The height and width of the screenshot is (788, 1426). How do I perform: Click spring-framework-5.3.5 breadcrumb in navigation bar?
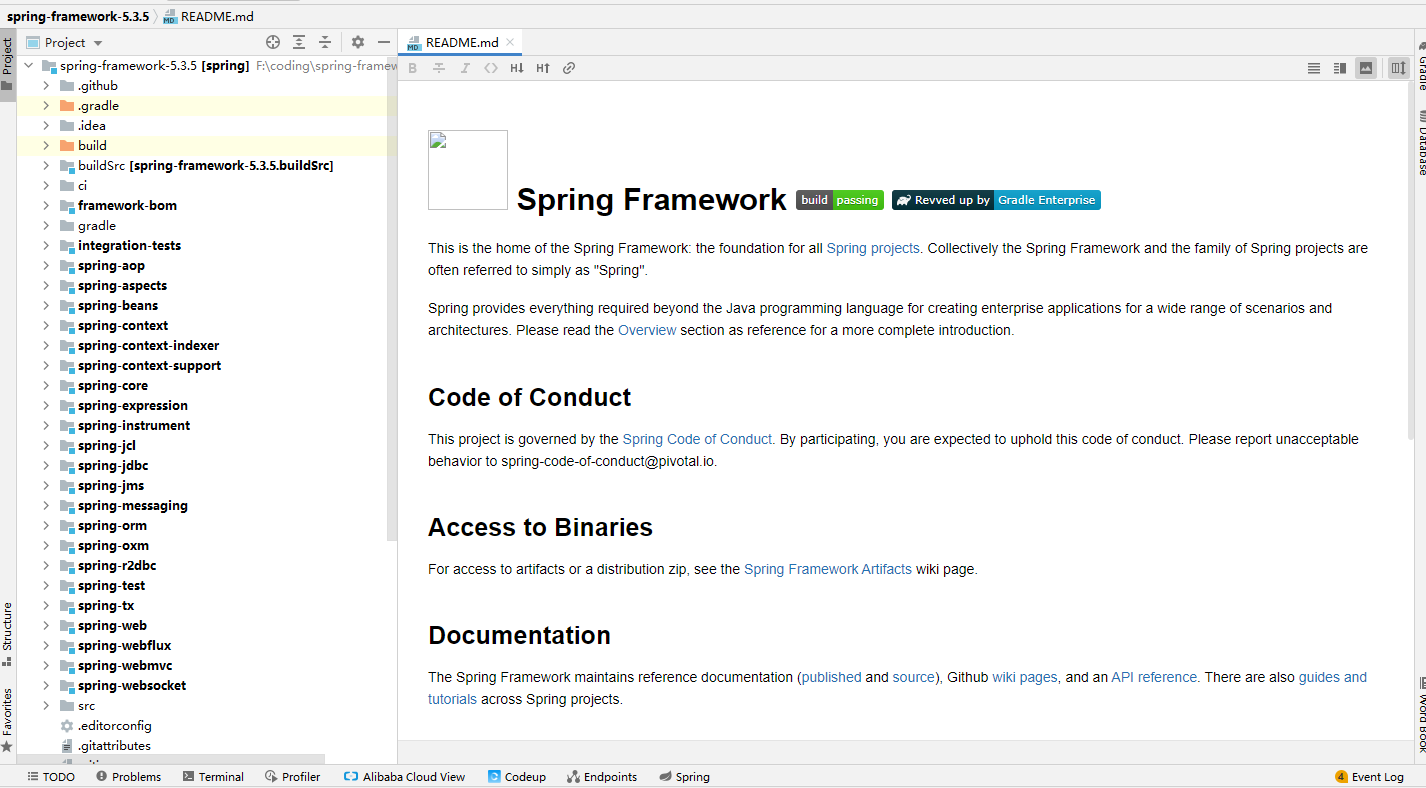pyautogui.click(x=78, y=16)
